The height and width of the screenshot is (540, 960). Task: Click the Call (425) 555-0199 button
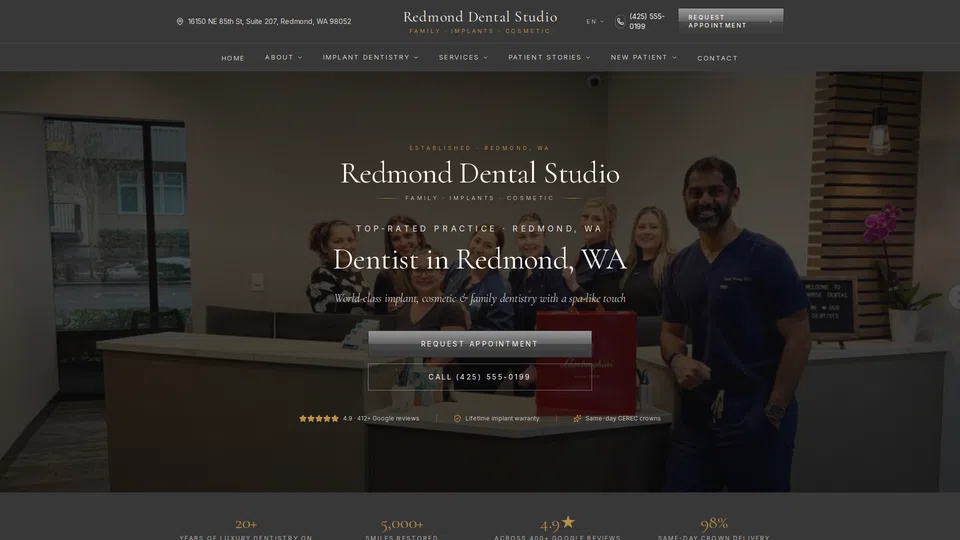[479, 377]
